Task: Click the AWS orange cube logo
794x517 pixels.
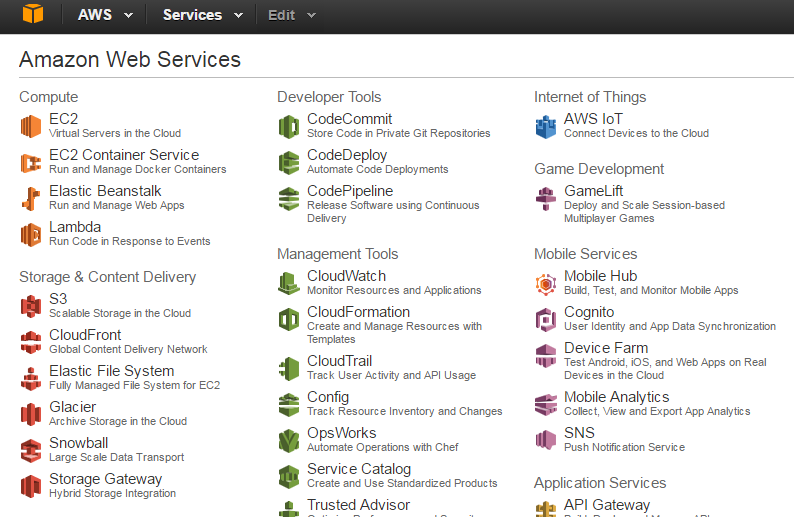Action: pos(32,15)
